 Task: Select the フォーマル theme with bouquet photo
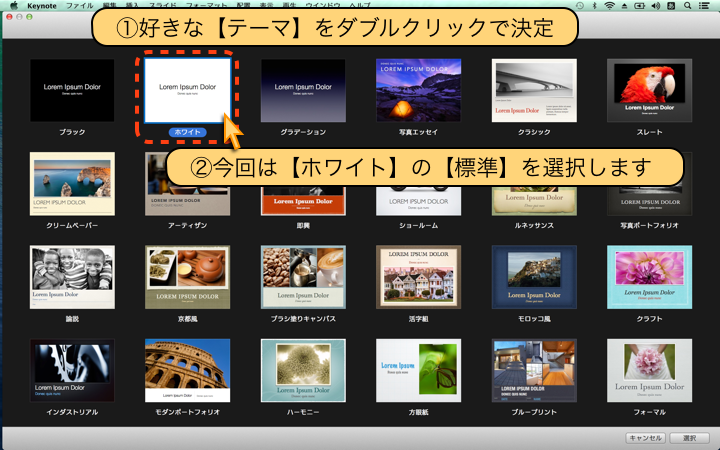click(x=649, y=371)
